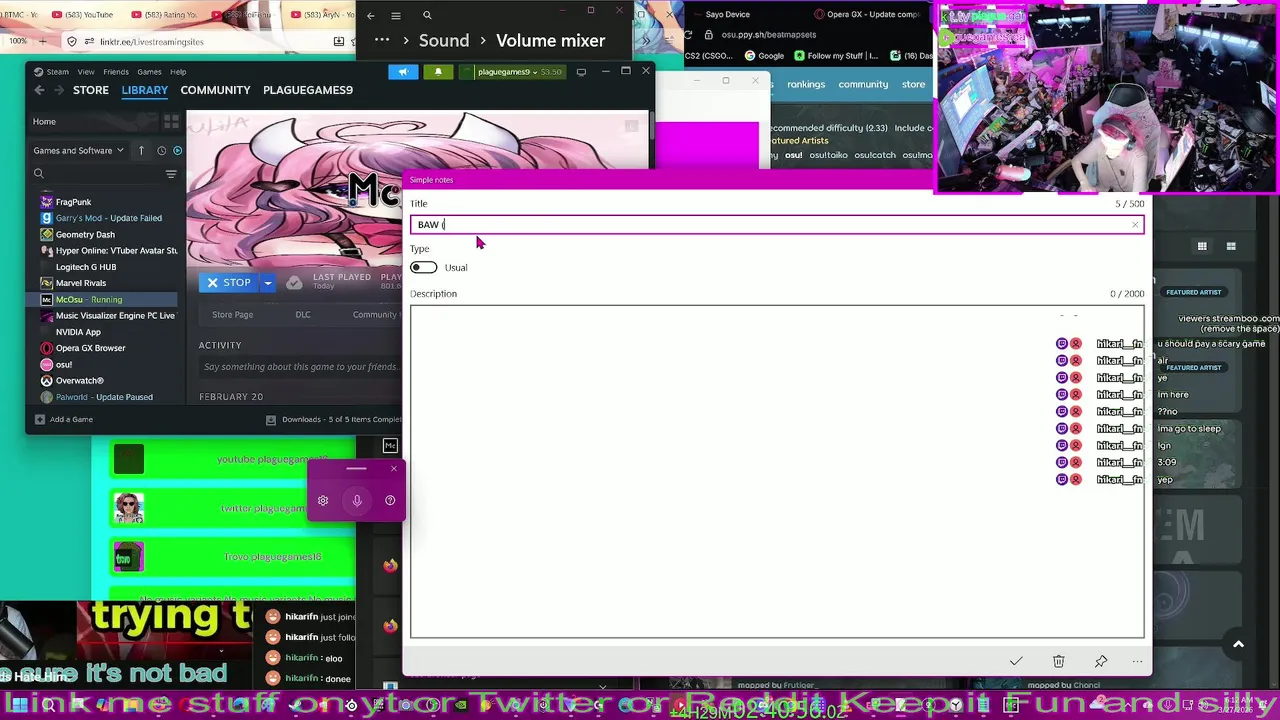
Task: Select Overwatch® in the library
Action: coord(80,381)
